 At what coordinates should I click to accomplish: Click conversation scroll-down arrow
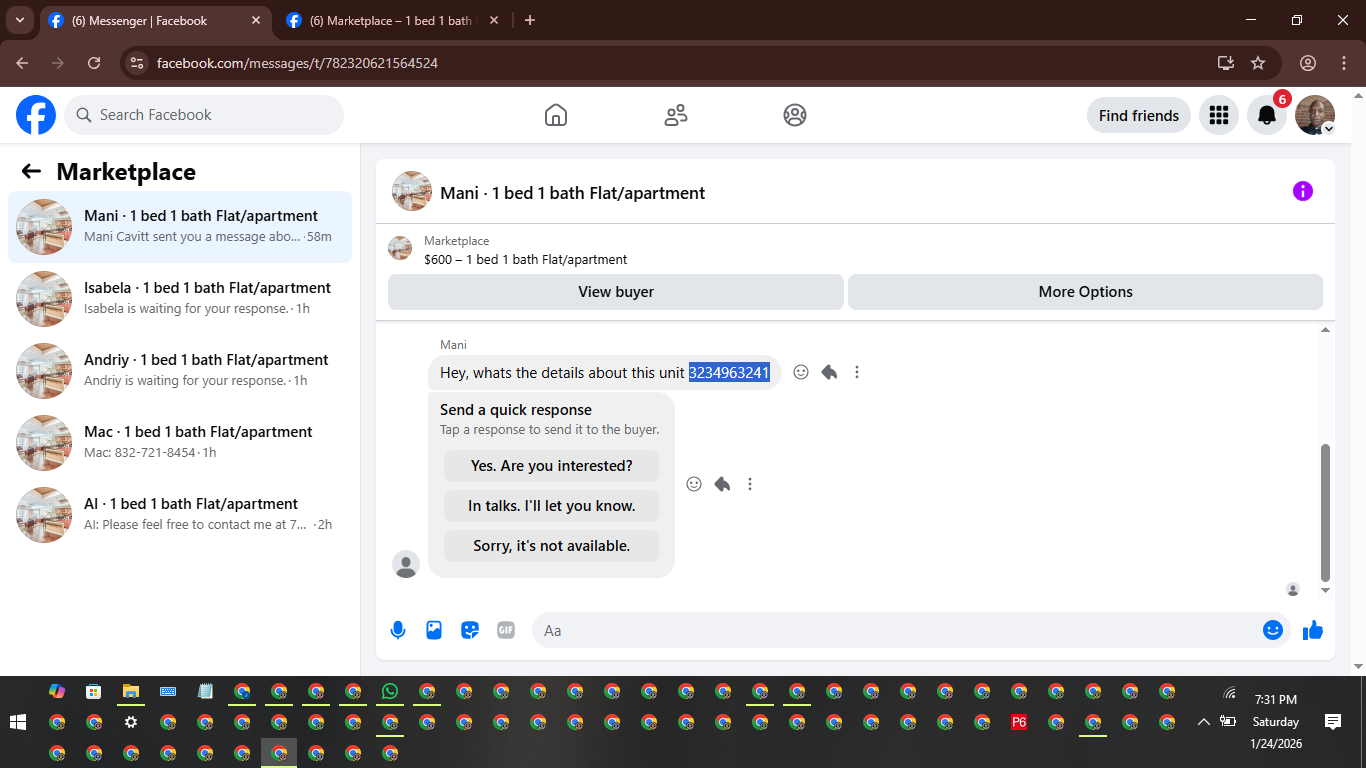(x=1326, y=591)
